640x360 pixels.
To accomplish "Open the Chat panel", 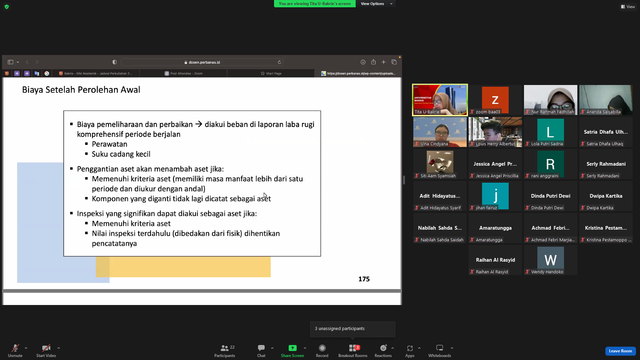I will (261, 350).
